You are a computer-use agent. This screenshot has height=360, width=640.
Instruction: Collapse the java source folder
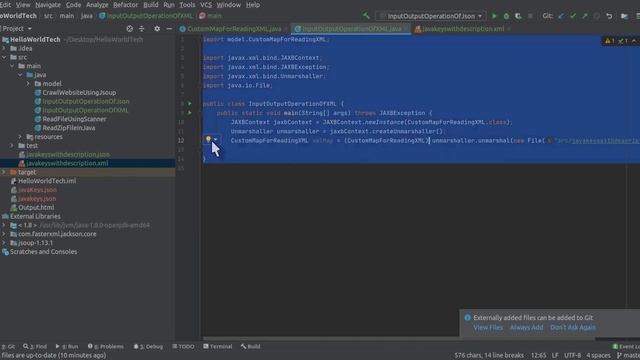click(20, 75)
